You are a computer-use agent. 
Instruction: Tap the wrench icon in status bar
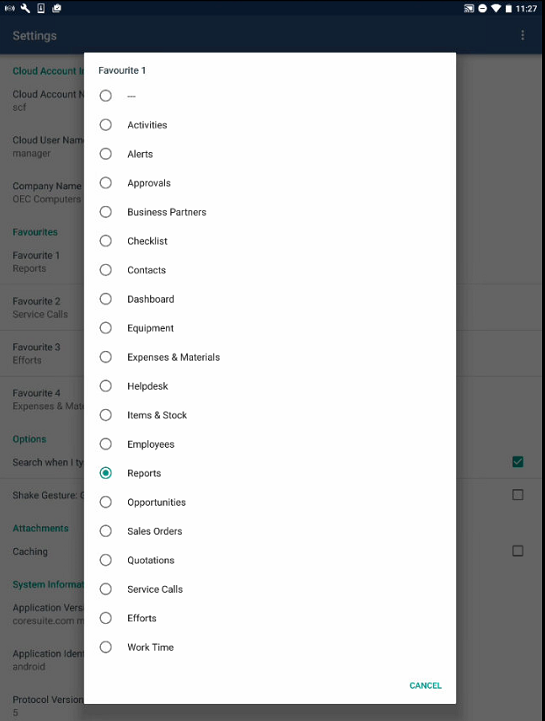pyautogui.click(x=25, y=8)
